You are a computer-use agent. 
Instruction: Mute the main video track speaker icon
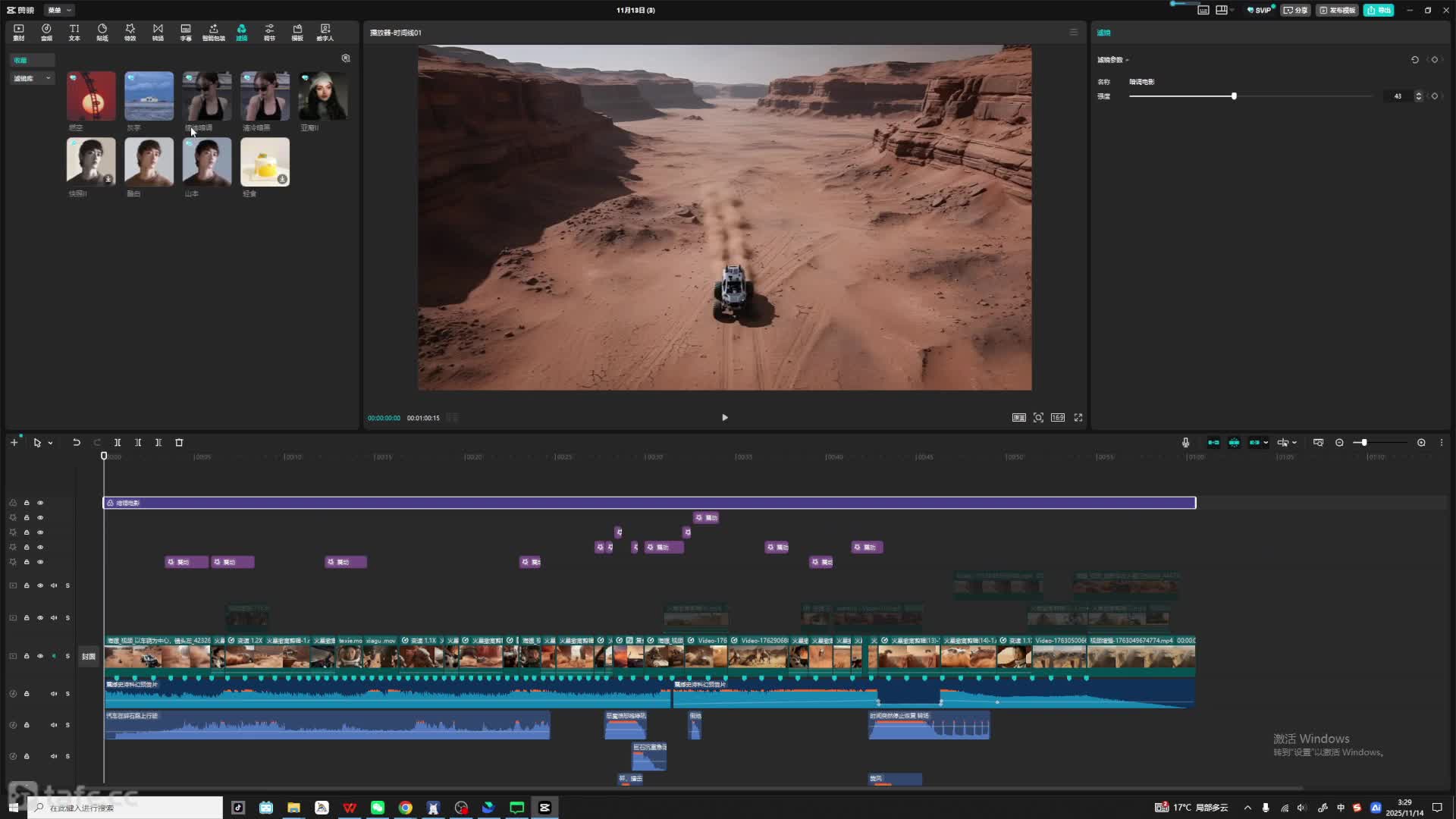pos(54,656)
